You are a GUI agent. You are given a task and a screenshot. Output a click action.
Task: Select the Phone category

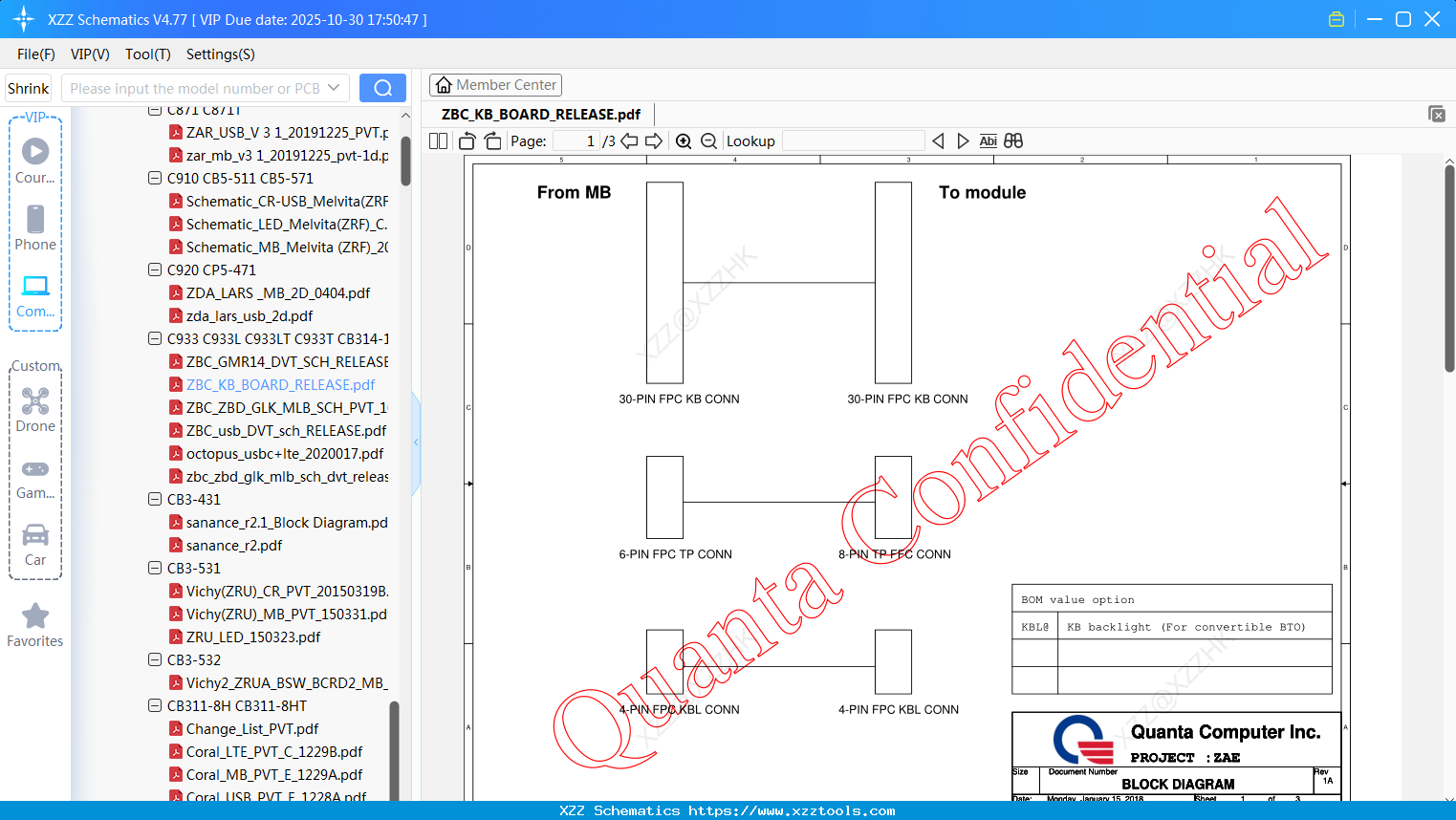pos(35,227)
